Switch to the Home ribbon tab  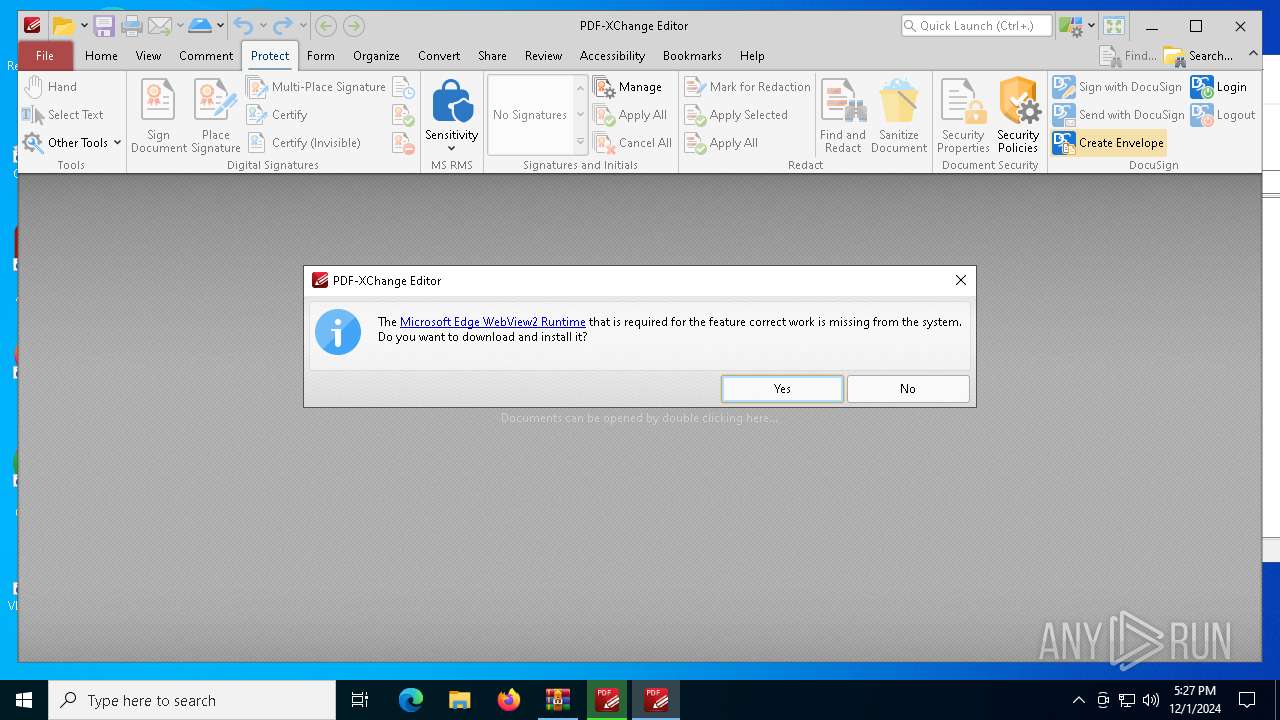pyautogui.click(x=101, y=56)
